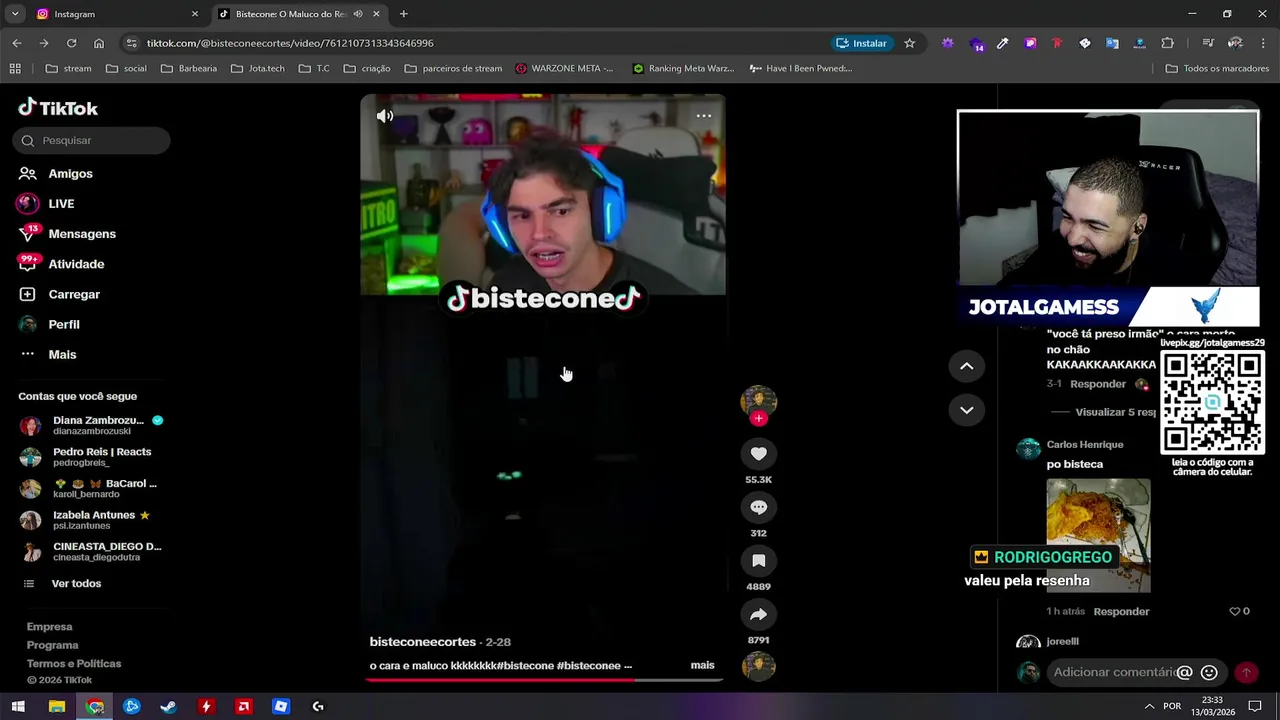Screen dimensions: 1280x720
Task: Open Mensagens in sidebar
Action: [82, 234]
